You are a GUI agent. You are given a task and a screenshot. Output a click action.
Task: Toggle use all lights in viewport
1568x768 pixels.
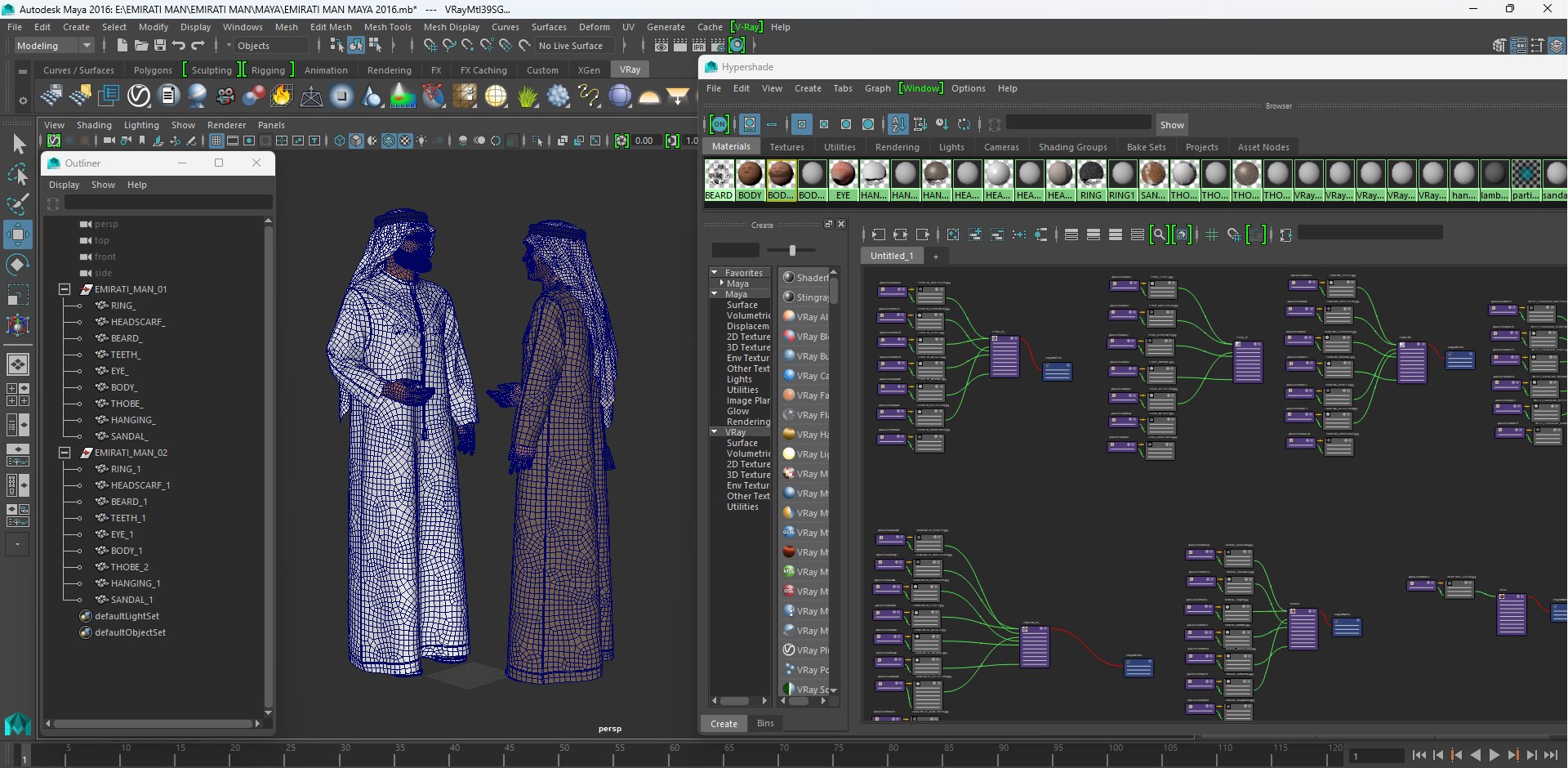tap(421, 141)
